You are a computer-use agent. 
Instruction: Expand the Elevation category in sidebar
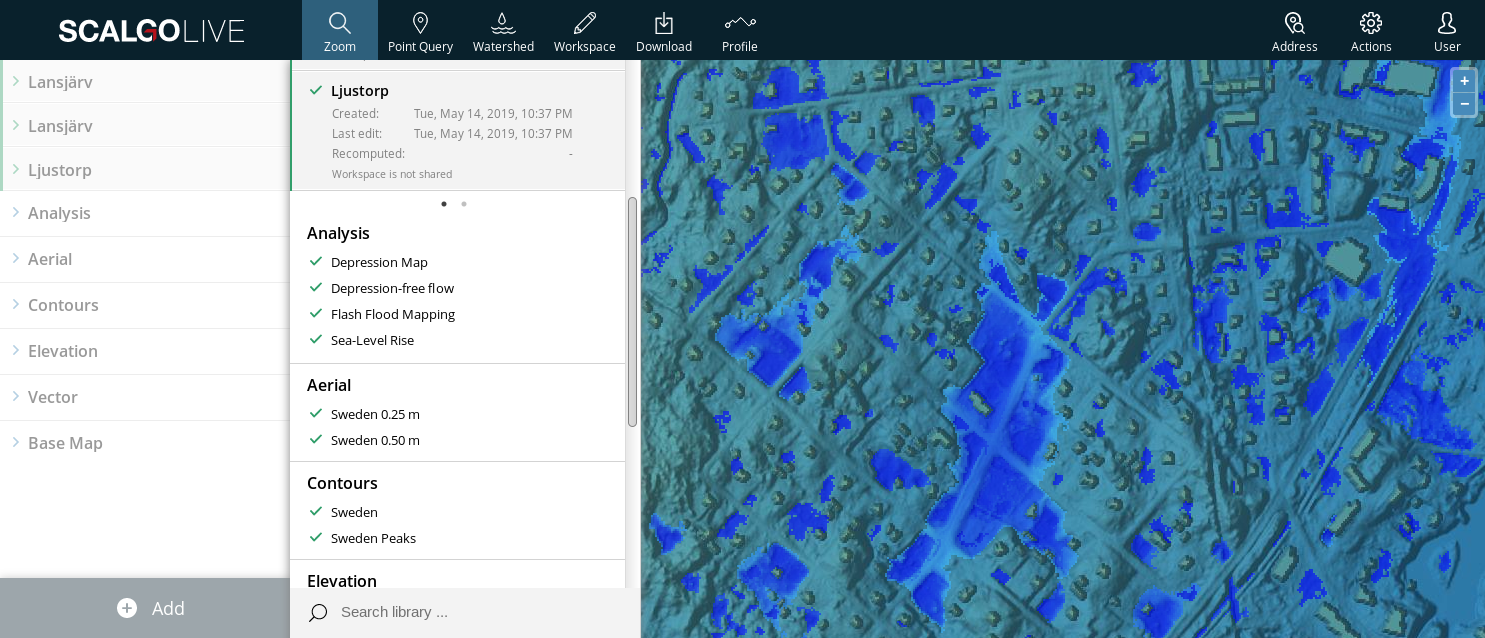tap(145, 351)
